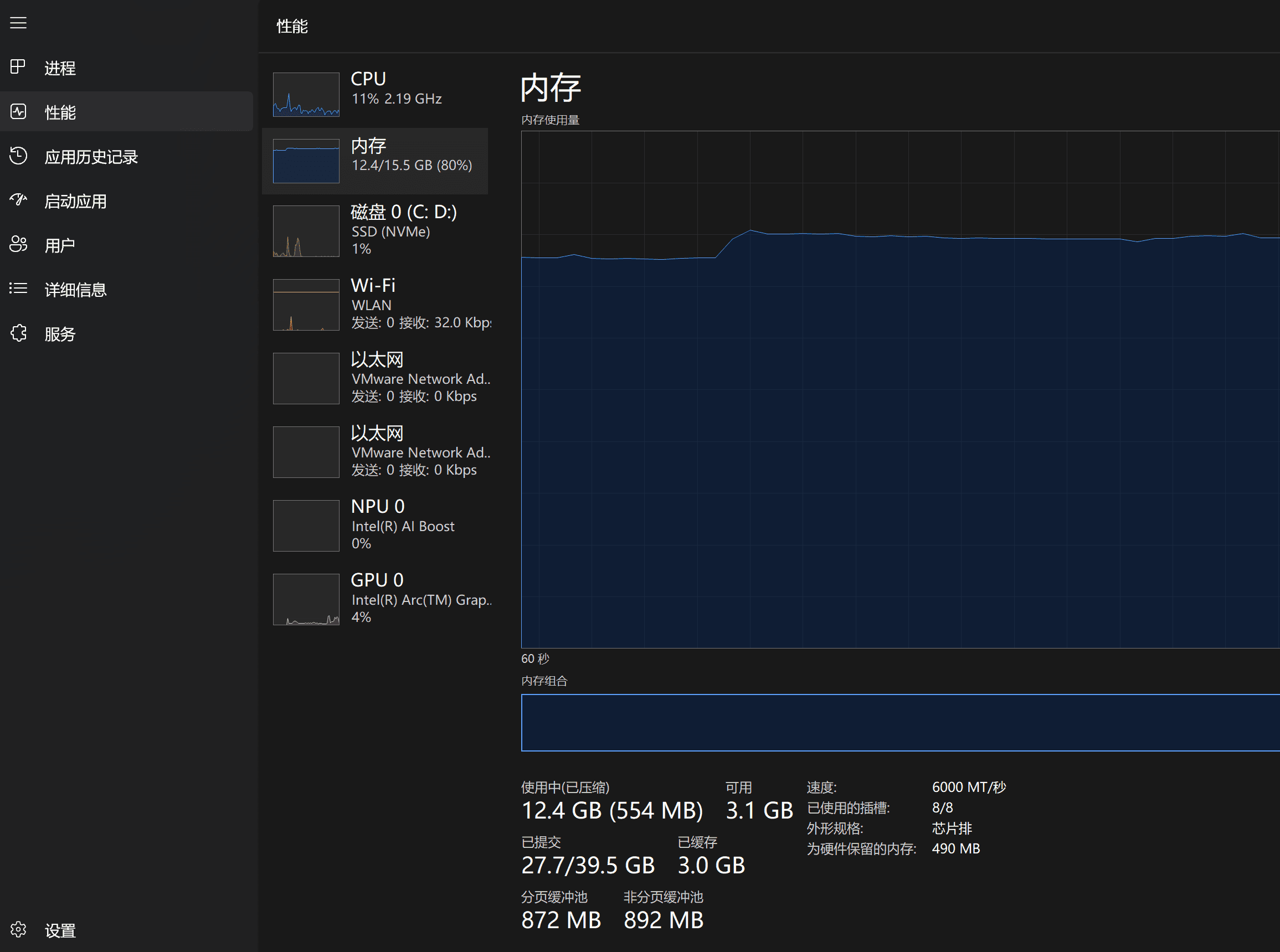
Task: Open 应用历史记录 page
Action: 126,156
